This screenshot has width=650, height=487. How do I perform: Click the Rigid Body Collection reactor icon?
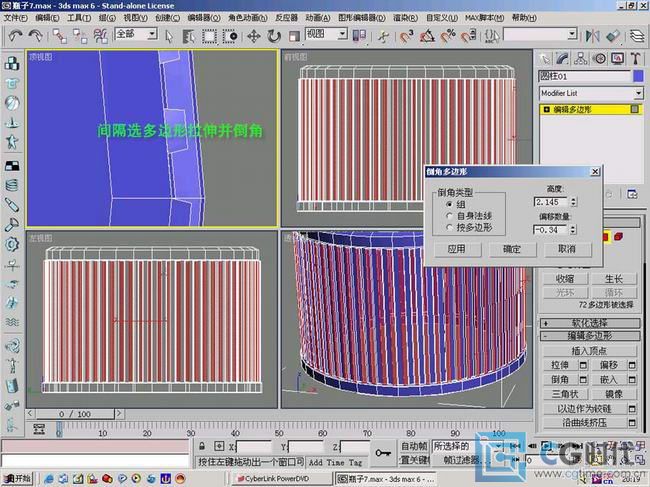pyautogui.click(x=12, y=63)
